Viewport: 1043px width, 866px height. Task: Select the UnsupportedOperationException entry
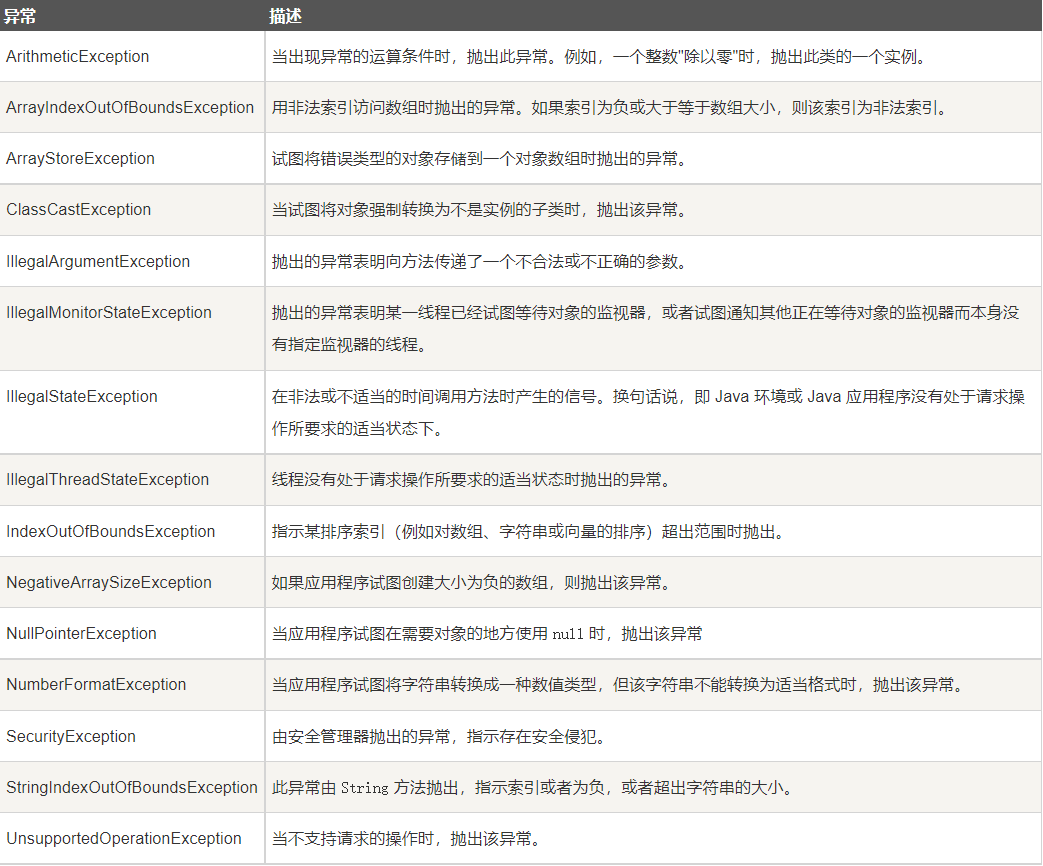tap(124, 839)
